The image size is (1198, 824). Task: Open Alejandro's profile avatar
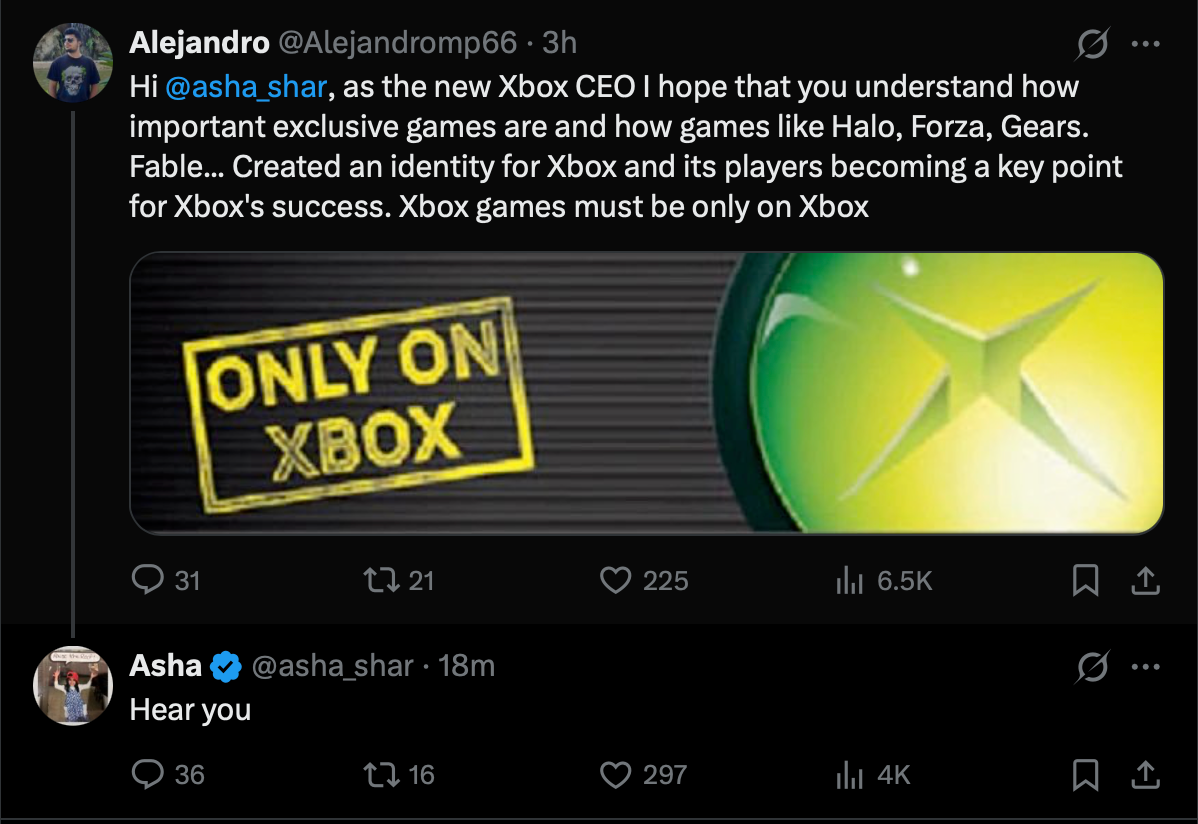pyautogui.click(x=73, y=63)
